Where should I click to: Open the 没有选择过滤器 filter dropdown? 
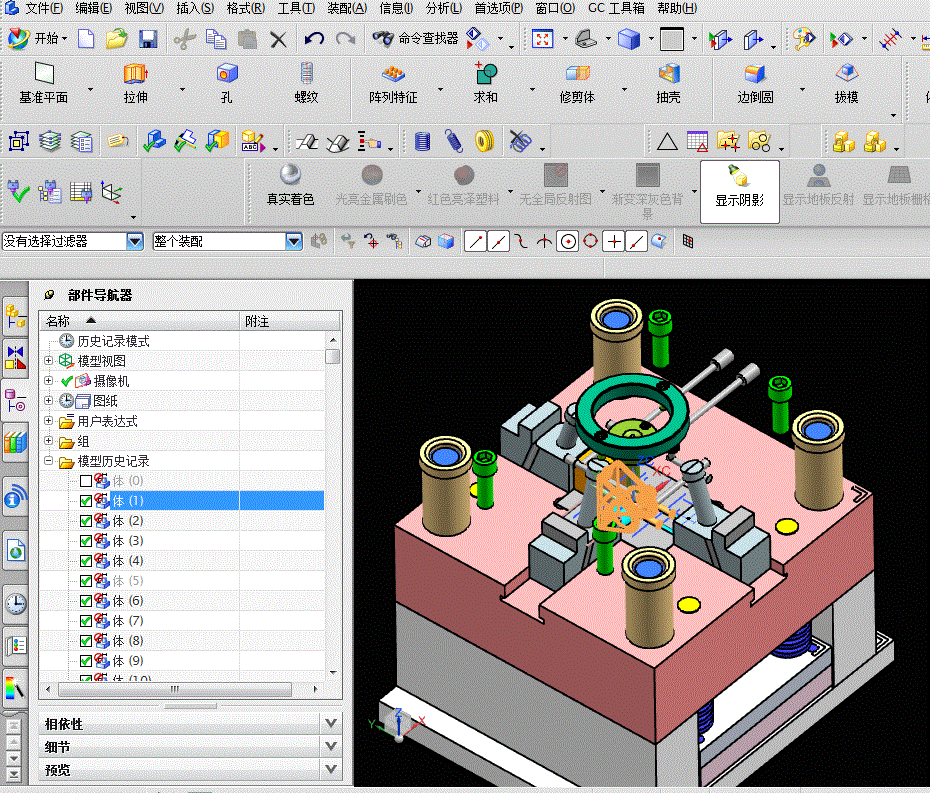pyautogui.click(x=135, y=241)
